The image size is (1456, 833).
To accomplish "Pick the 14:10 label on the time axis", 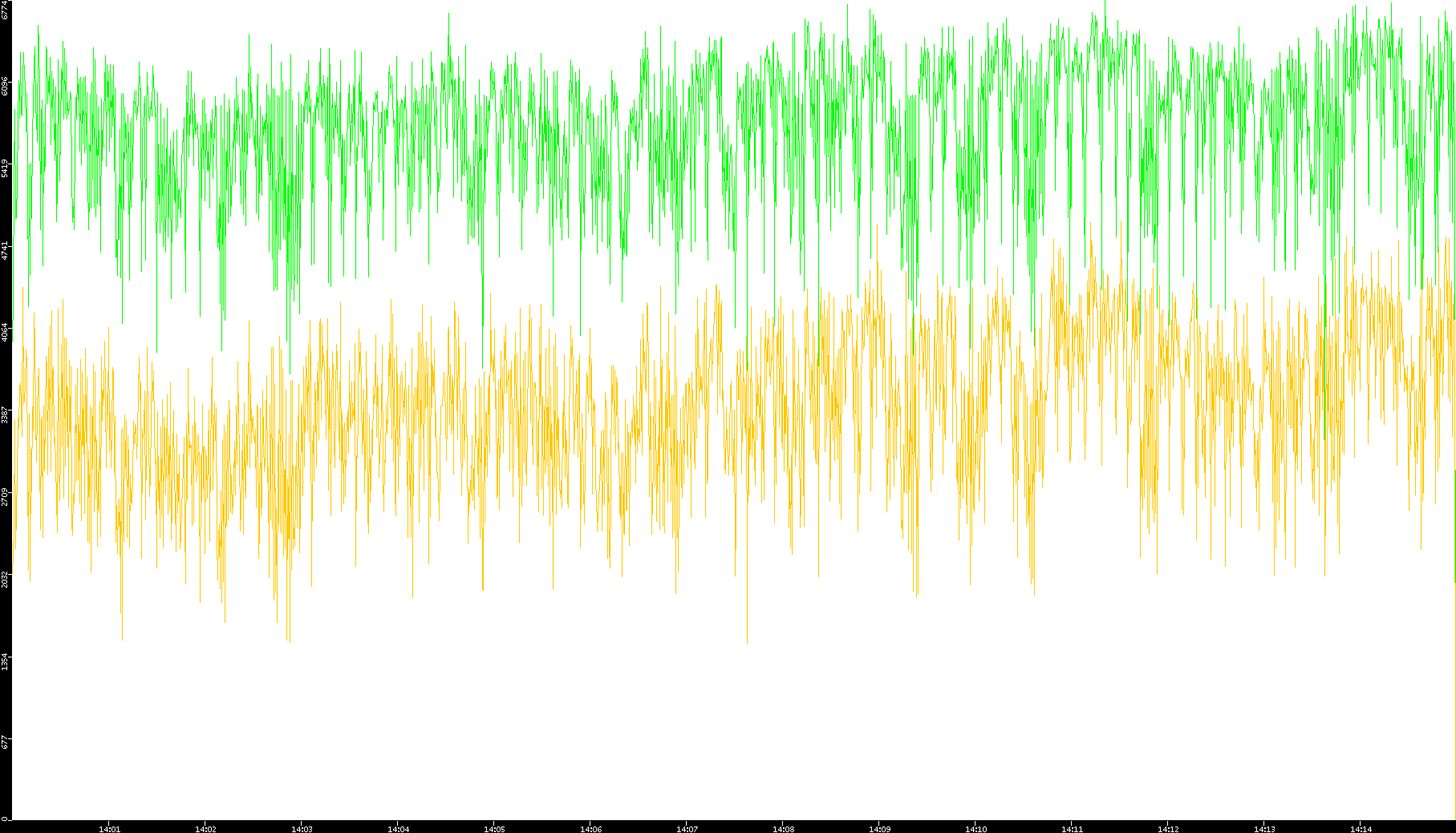I will coord(975,829).
